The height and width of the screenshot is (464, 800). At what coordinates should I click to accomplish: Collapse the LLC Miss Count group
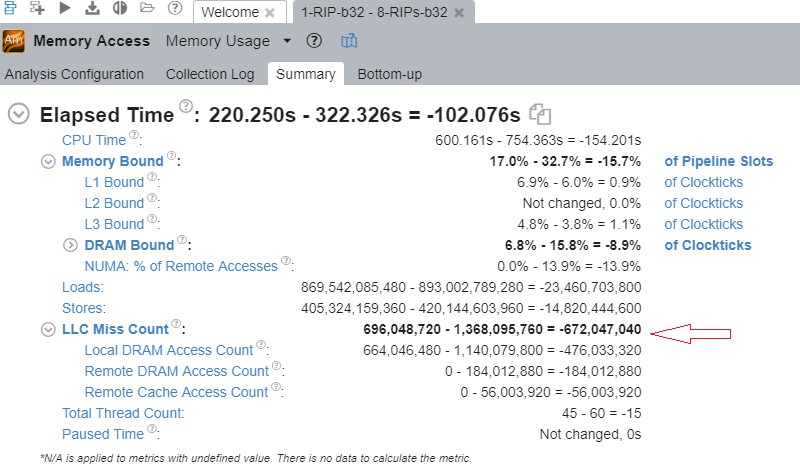[48, 329]
